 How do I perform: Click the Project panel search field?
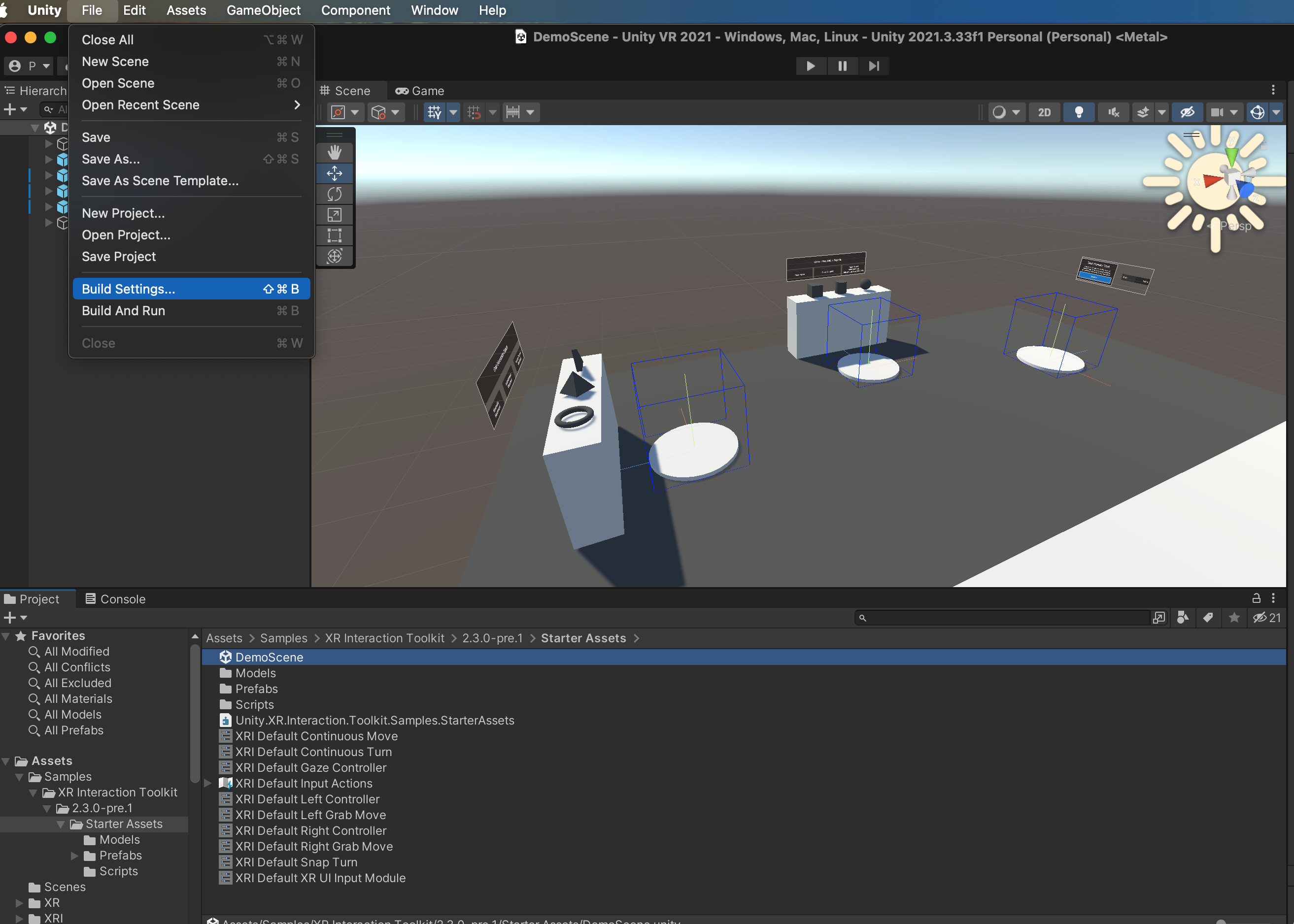tap(1005, 618)
